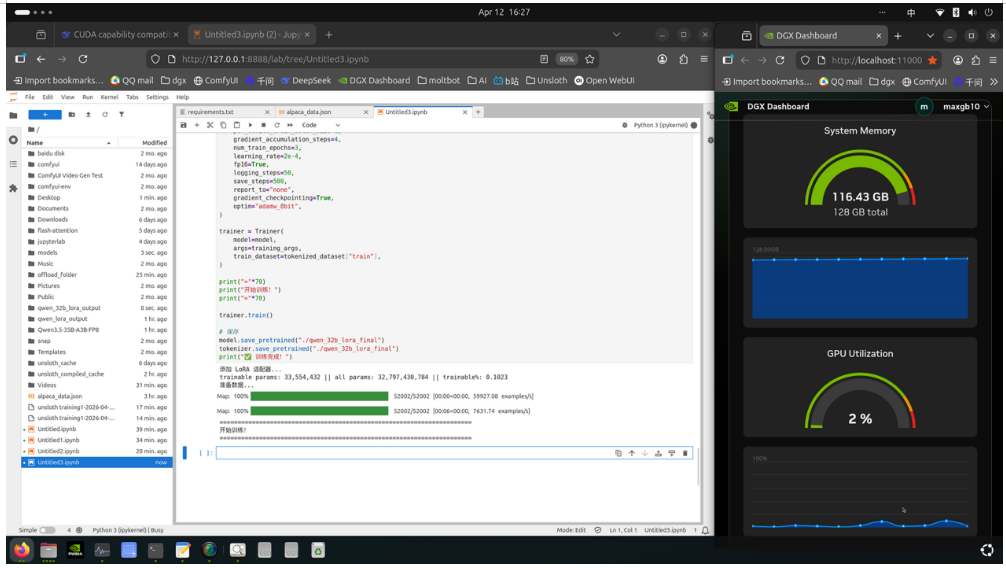This screenshot has height=568, width=1006.
Task: Sort files by the Modified column header
Action: tap(145, 142)
